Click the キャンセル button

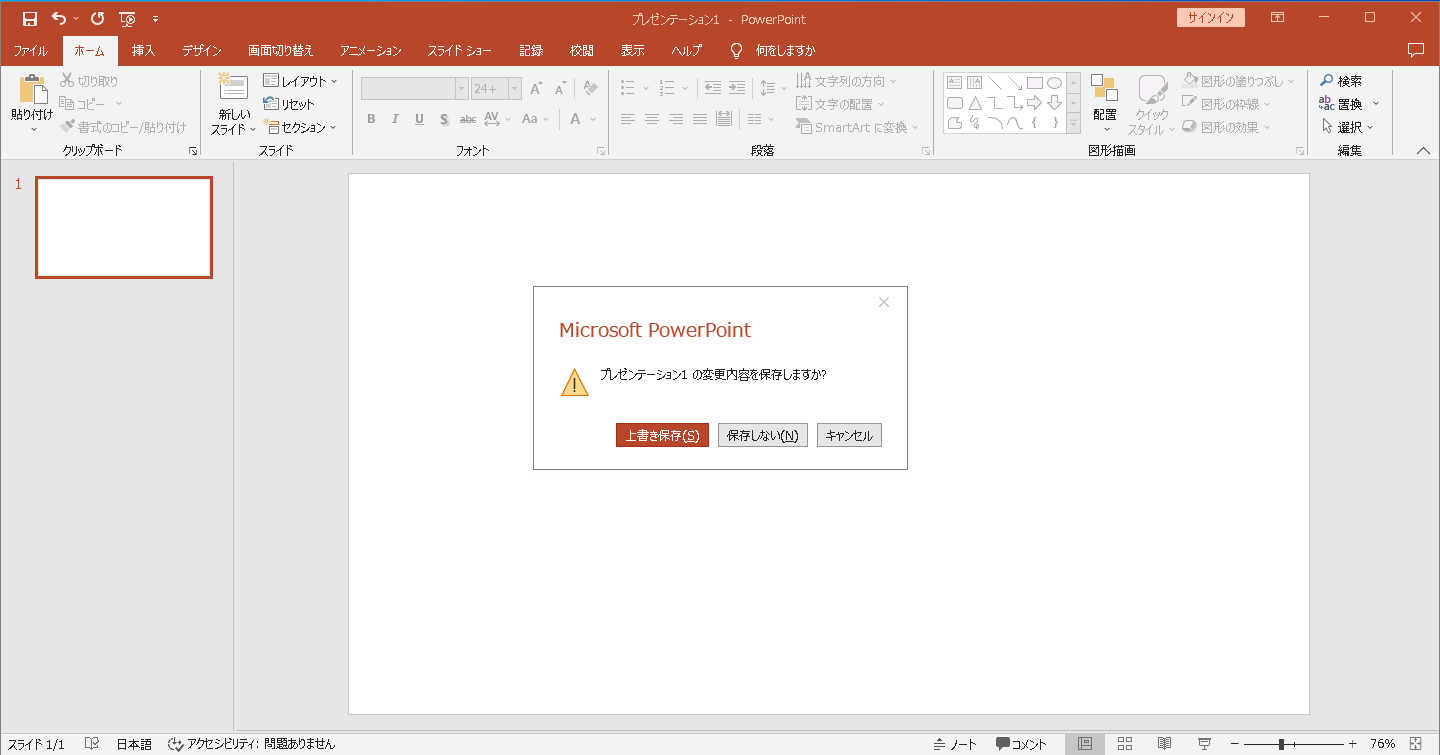[849, 436]
